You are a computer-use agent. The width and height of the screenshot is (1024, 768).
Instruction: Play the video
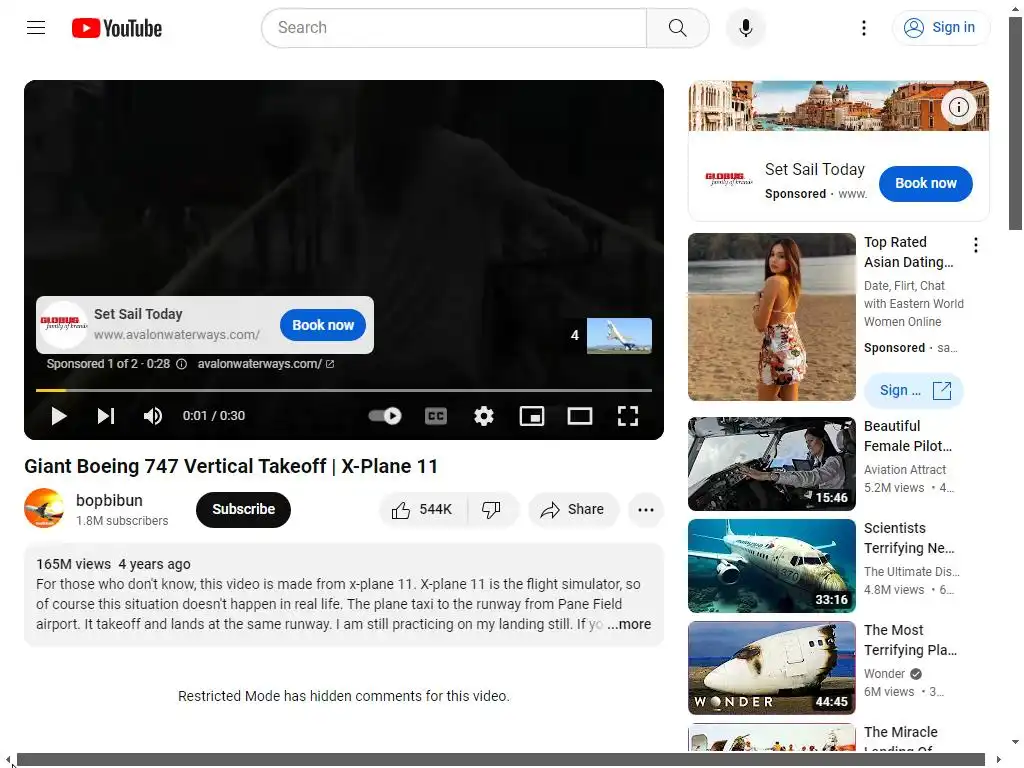coord(59,416)
